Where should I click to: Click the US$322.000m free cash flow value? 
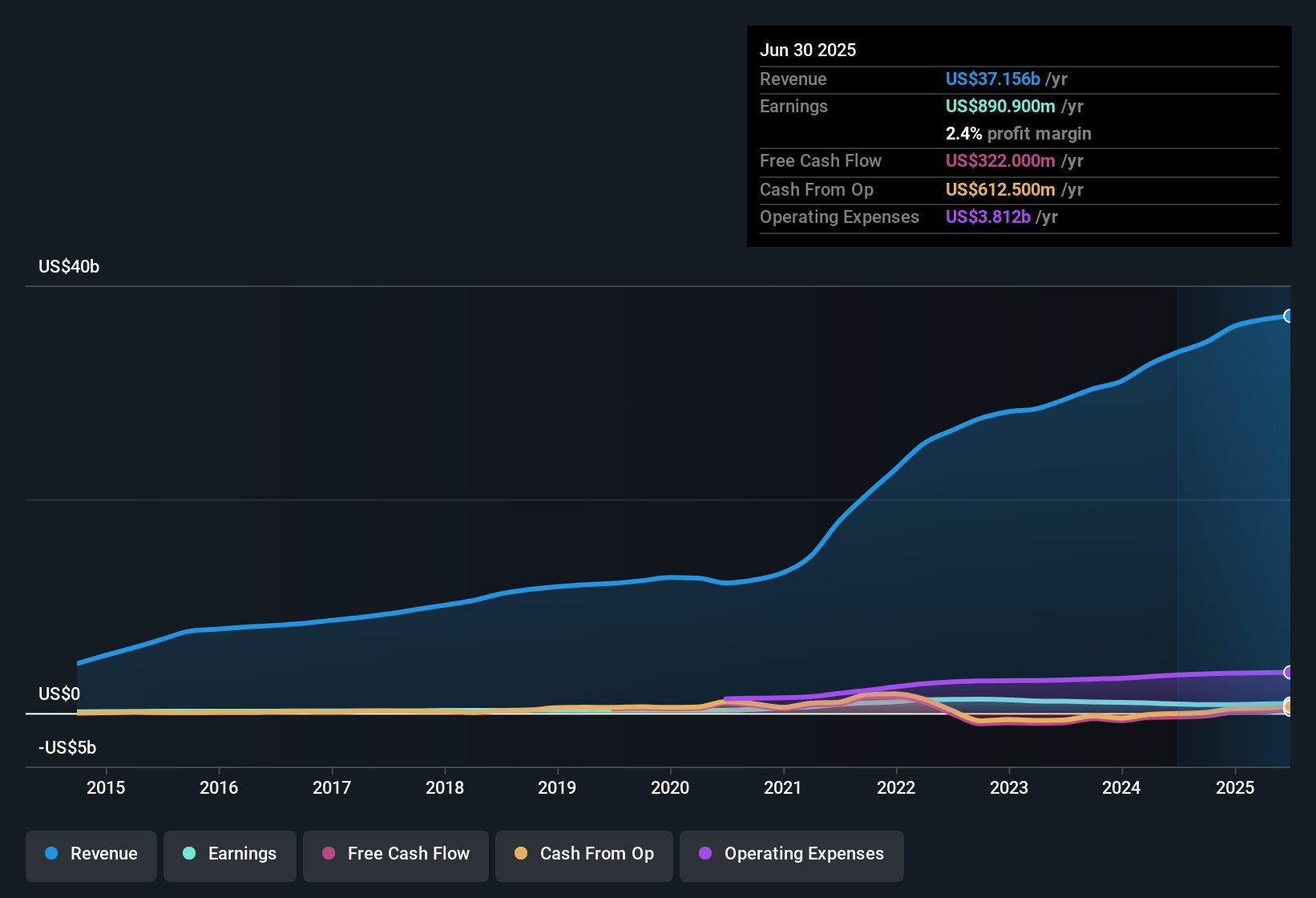coord(1000,160)
